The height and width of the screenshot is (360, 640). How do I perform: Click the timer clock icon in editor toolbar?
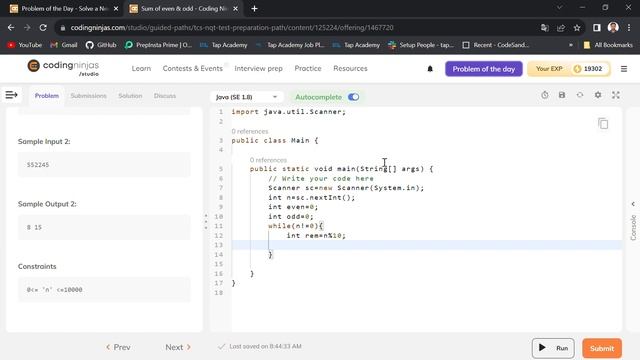pyautogui.click(x=544, y=95)
